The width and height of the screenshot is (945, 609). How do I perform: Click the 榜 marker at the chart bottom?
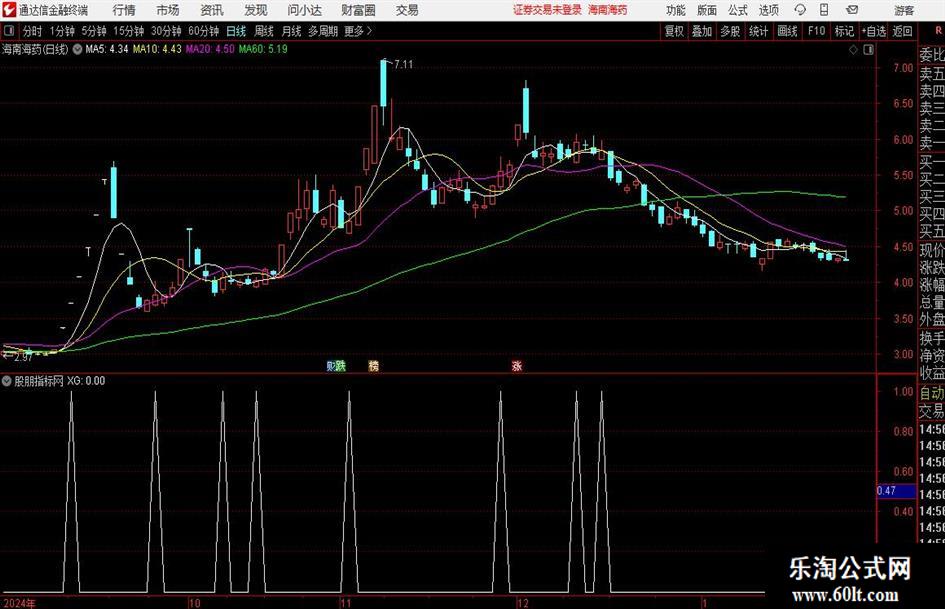pyautogui.click(x=374, y=365)
